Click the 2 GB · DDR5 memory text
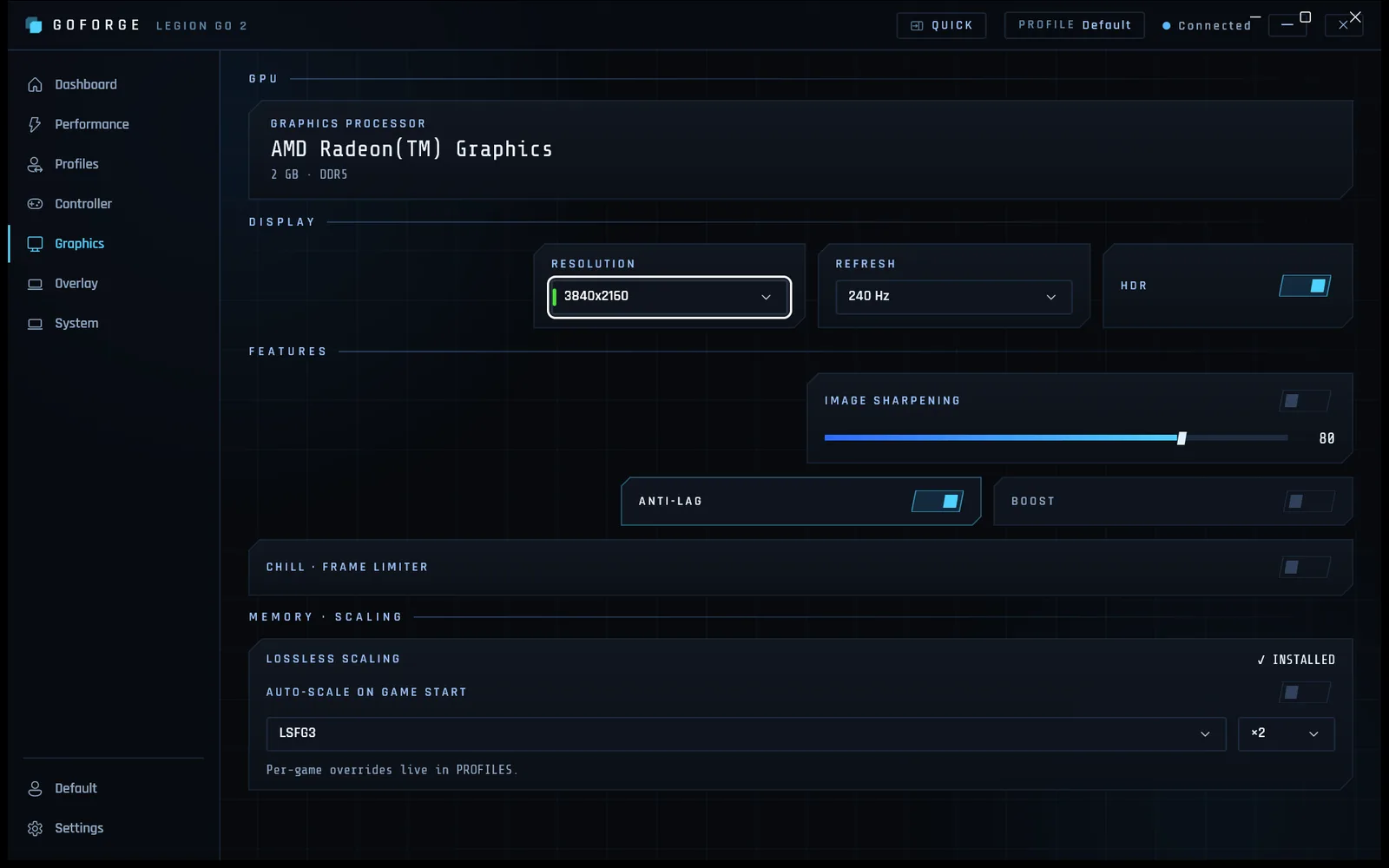The image size is (1389, 868). point(309,174)
